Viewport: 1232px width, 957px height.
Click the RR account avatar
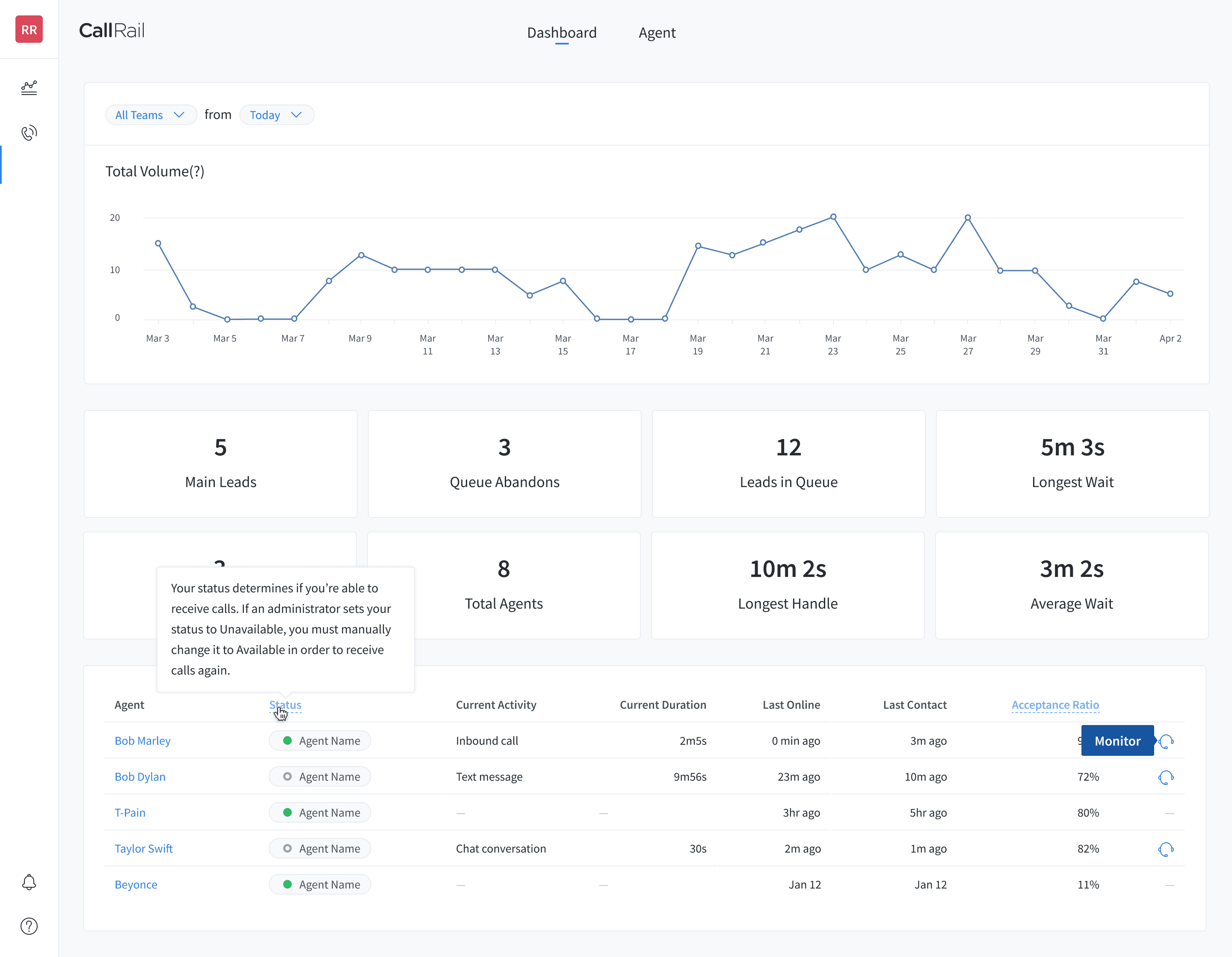click(x=29, y=30)
